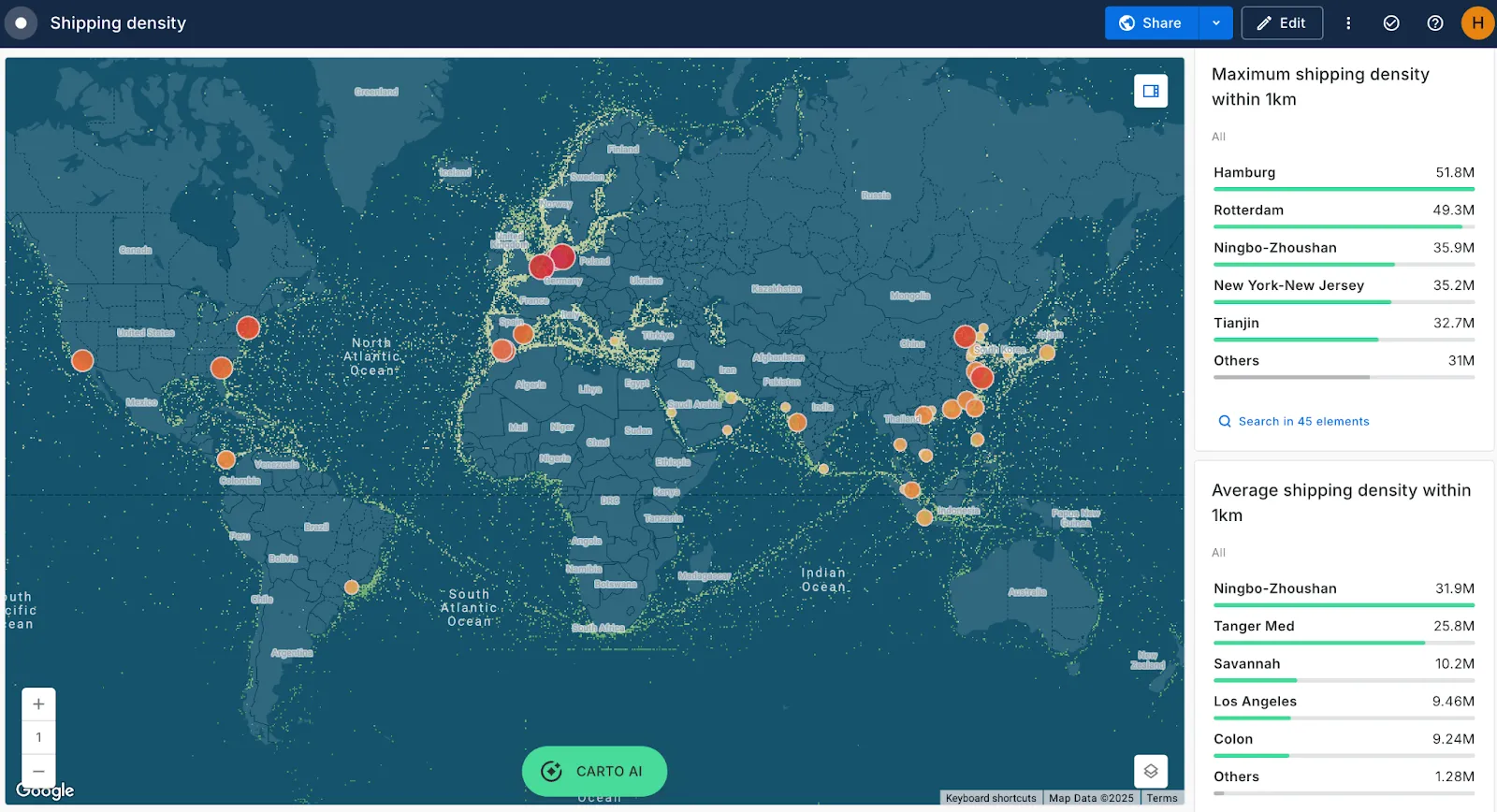Open the help question mark icon

1434,23
